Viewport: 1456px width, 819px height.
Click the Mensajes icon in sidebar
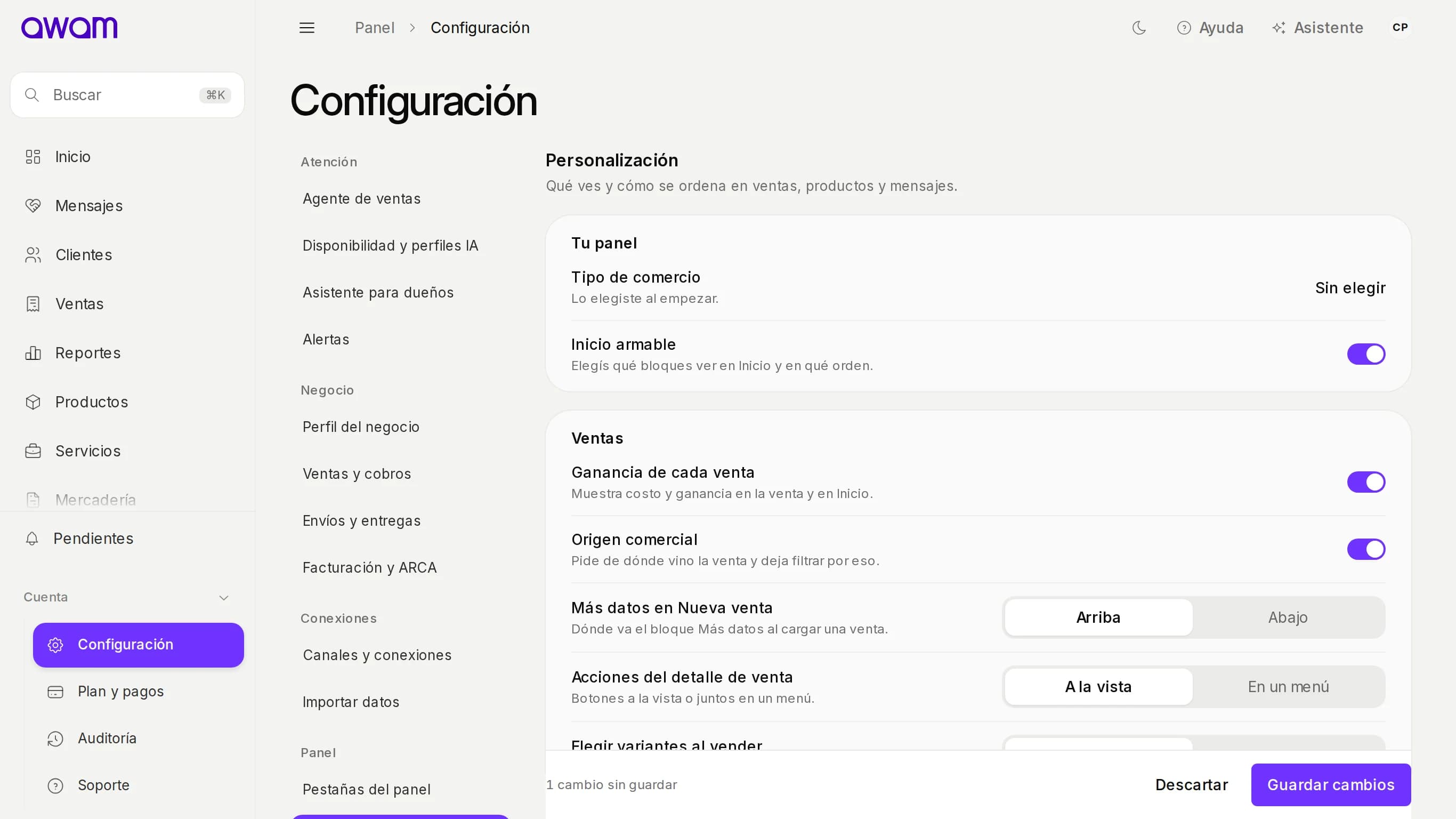click(33, 206)
